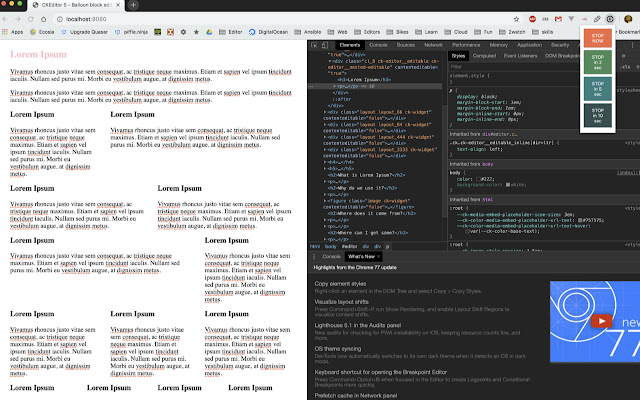Open the Upgrade Quasar bookmark
640x400 pixels.
84,32
